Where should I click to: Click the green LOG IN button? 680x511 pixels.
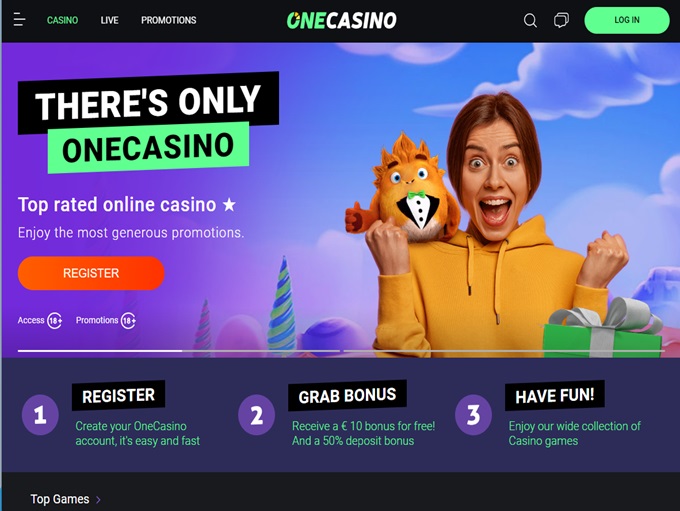[627, 20]
